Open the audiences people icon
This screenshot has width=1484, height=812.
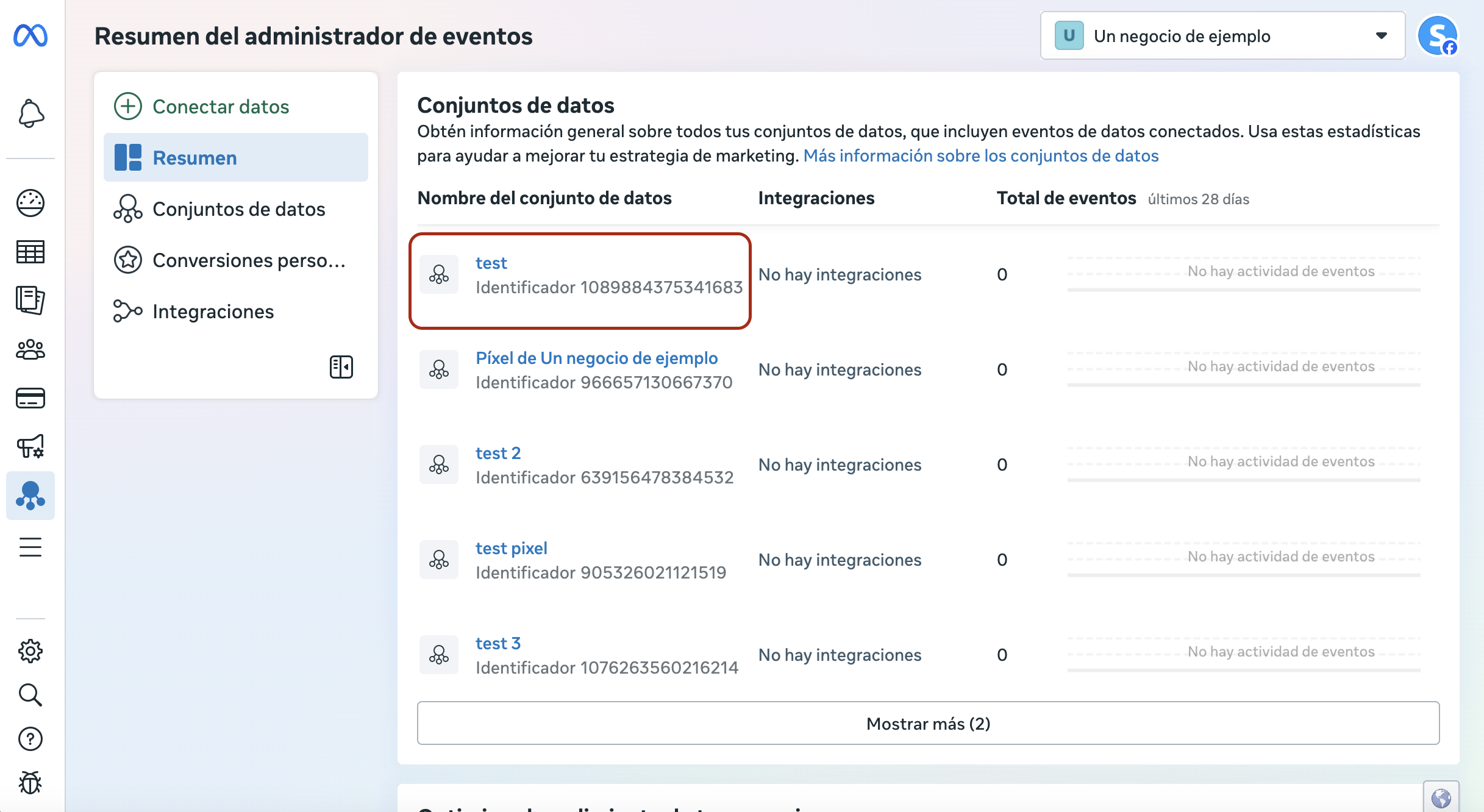pyautogui.click(x=30, y=350)
